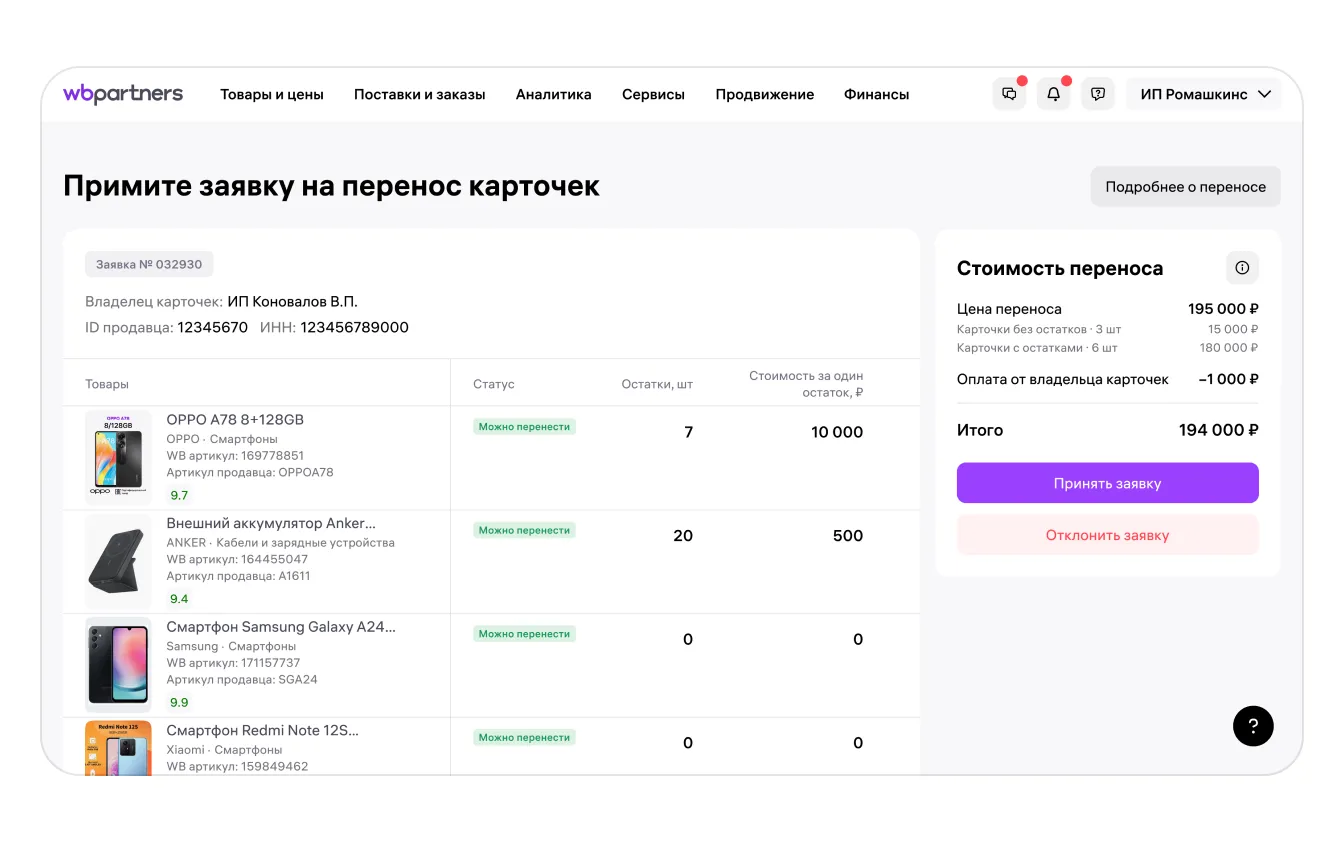Click the Карточки без остатков · 3 шт line
Image resolution: width=1344 pixels, height=842 pixels.
(x=1039, y=329)
